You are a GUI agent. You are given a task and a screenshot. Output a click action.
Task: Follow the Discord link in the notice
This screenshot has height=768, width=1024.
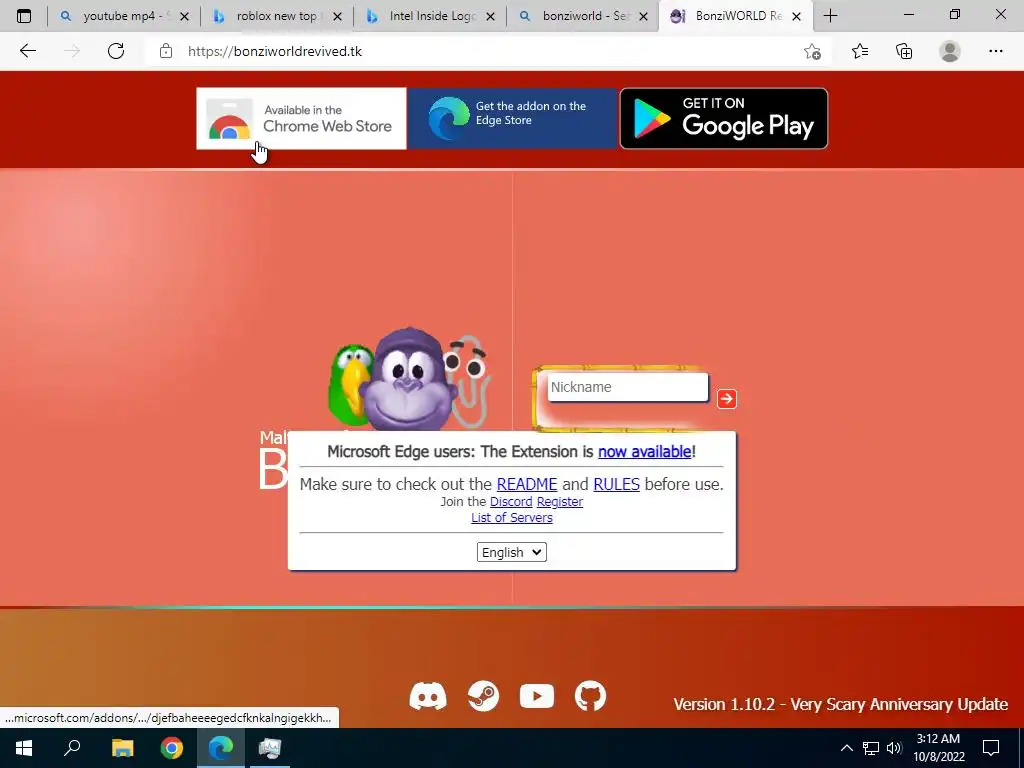[511, 502]
